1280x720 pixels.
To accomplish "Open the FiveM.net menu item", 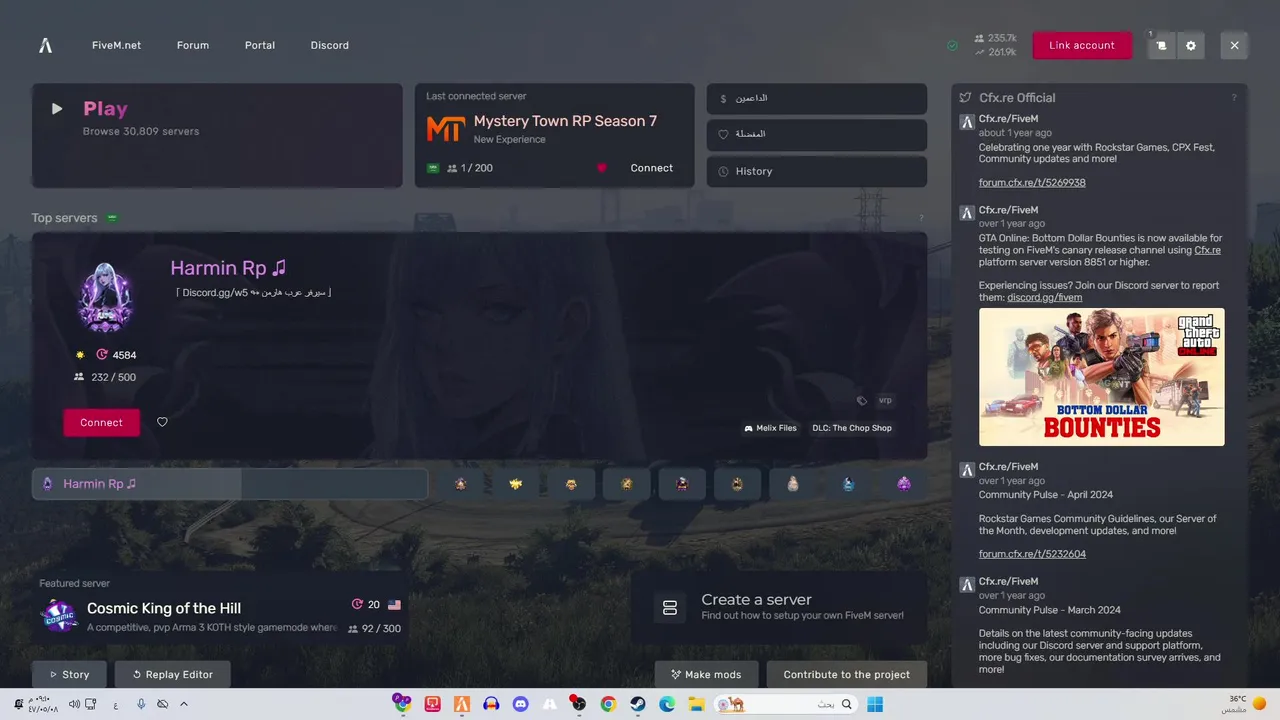I will [116, 45].
